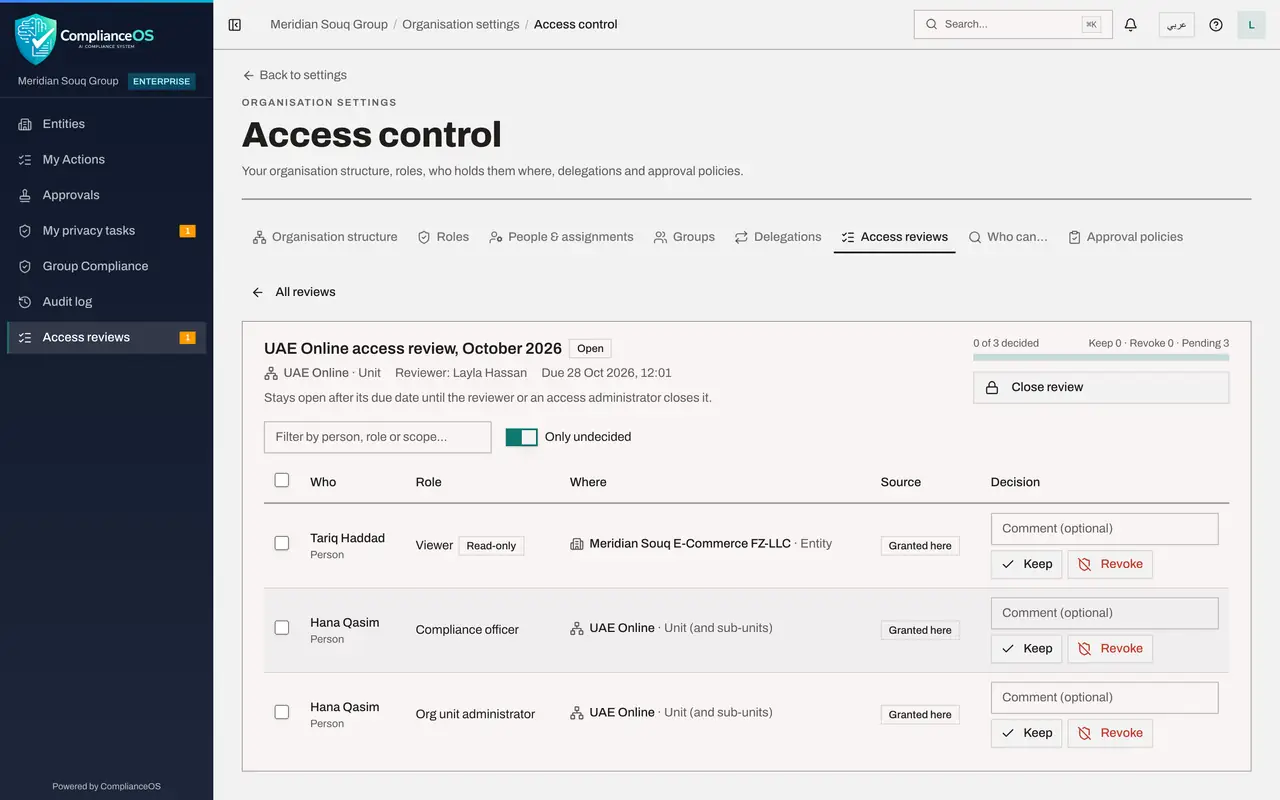Screen dimensions: 1280x800
Task: Switch to the Organisation structure tab
Action: coord(325,237)
